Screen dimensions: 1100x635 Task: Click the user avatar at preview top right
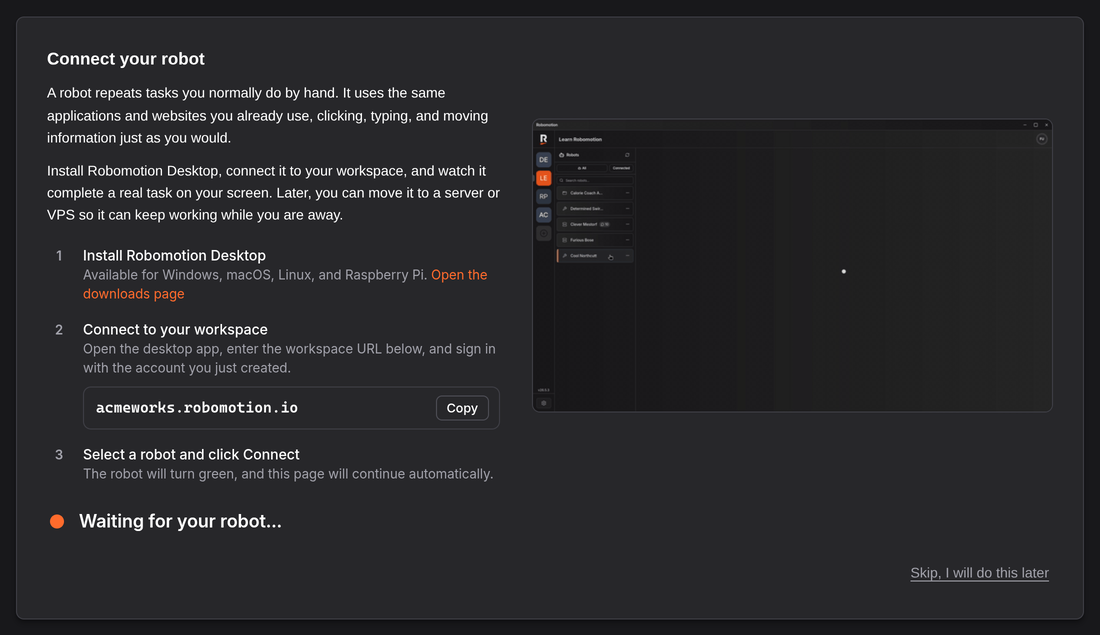1042,139
